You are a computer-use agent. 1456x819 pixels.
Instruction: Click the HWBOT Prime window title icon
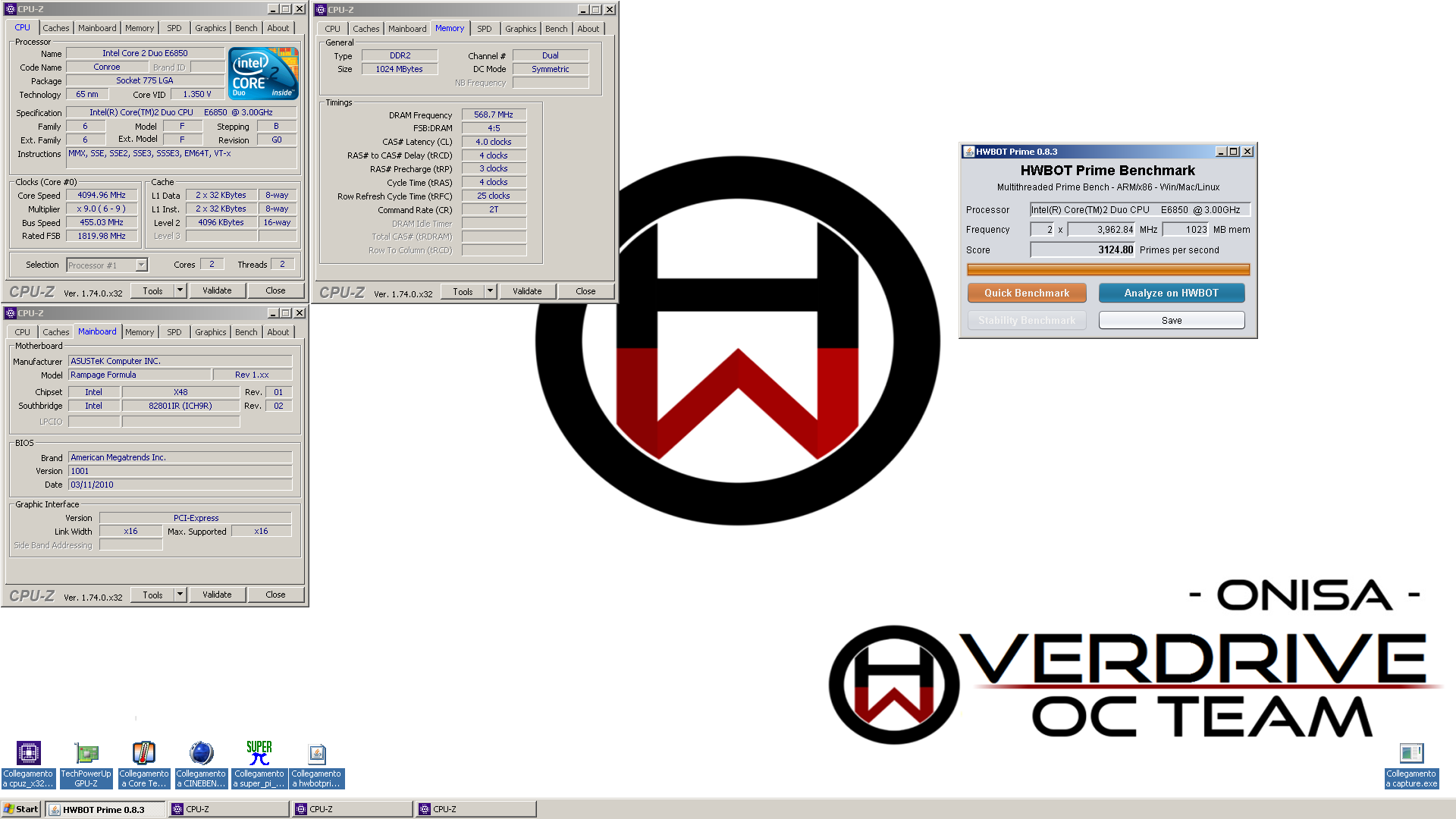click(968, 152)
